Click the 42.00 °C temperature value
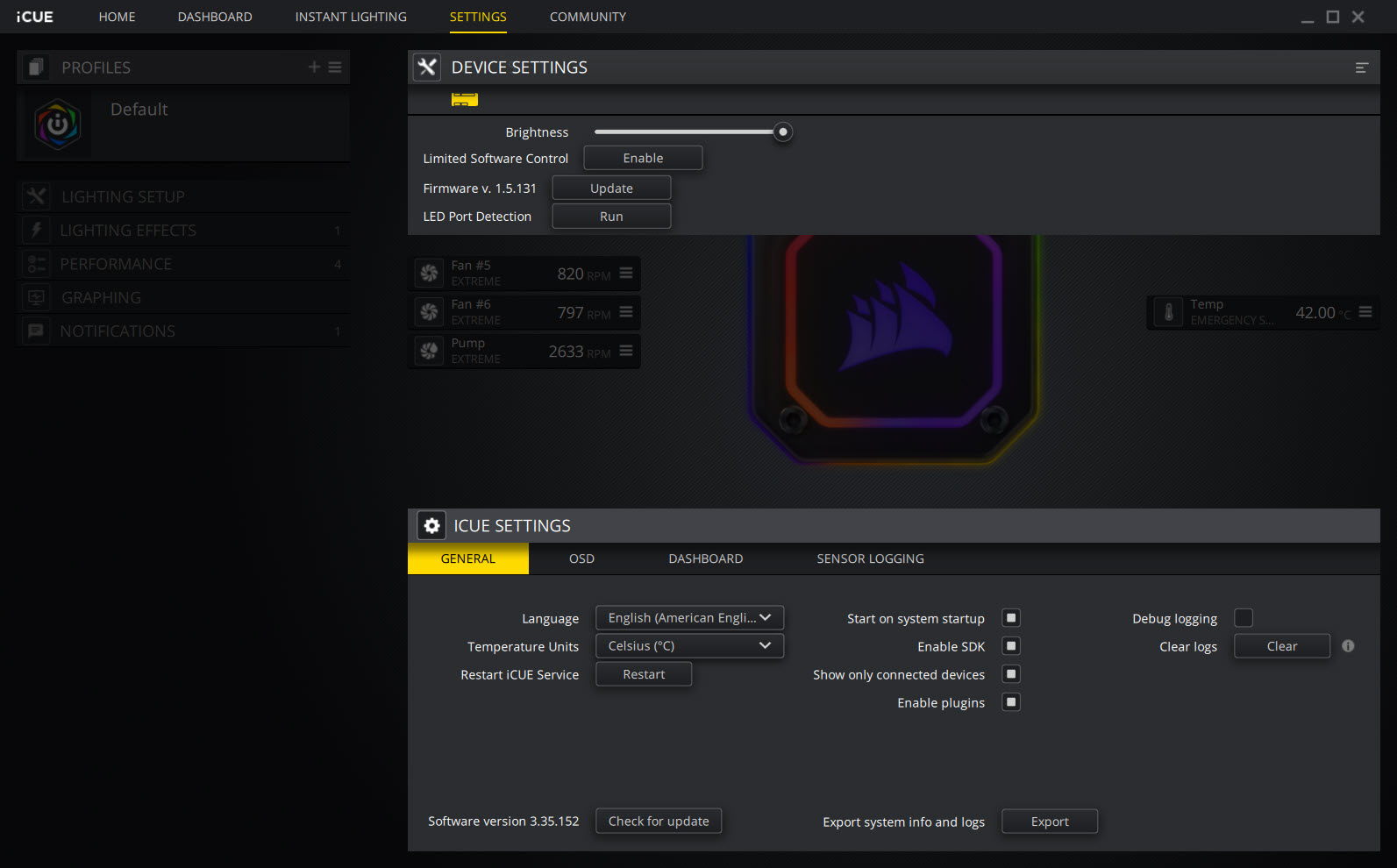The height and width of the screenshot is (868, 1397). (x=1323, y=313)
